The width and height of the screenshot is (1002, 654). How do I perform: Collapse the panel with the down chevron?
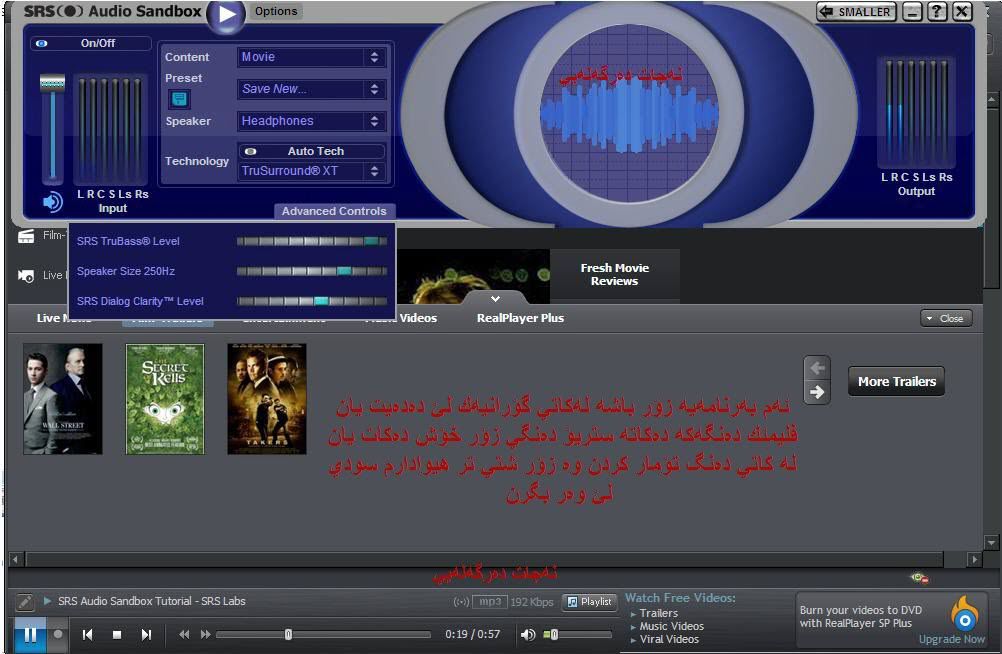495,299
